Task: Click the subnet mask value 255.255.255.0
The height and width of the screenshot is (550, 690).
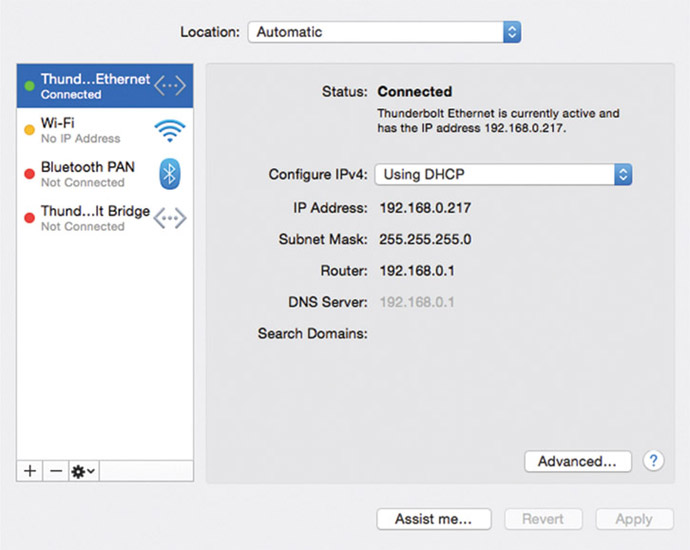Action: (x=425, y=239)
